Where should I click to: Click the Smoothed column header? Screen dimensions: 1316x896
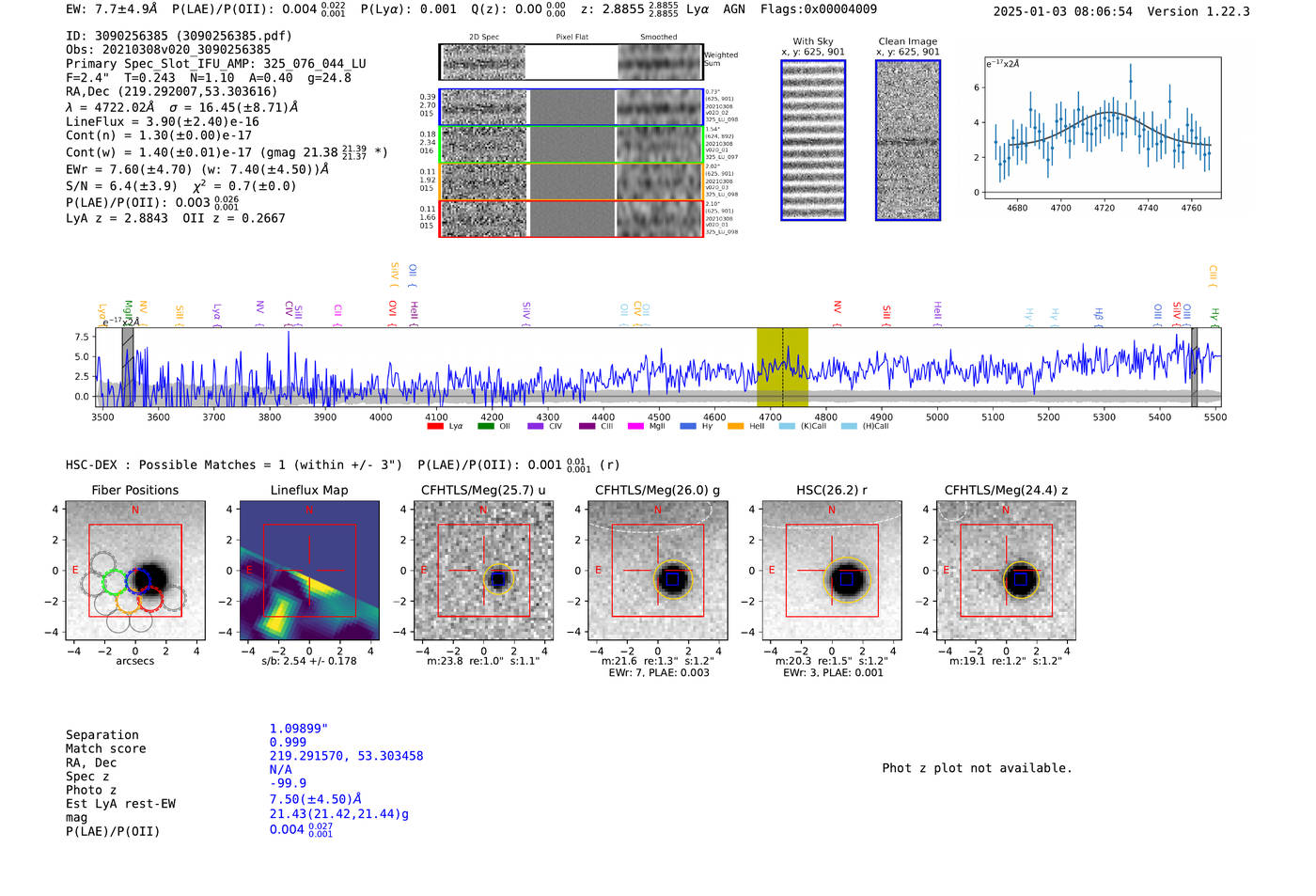point(659,38)
